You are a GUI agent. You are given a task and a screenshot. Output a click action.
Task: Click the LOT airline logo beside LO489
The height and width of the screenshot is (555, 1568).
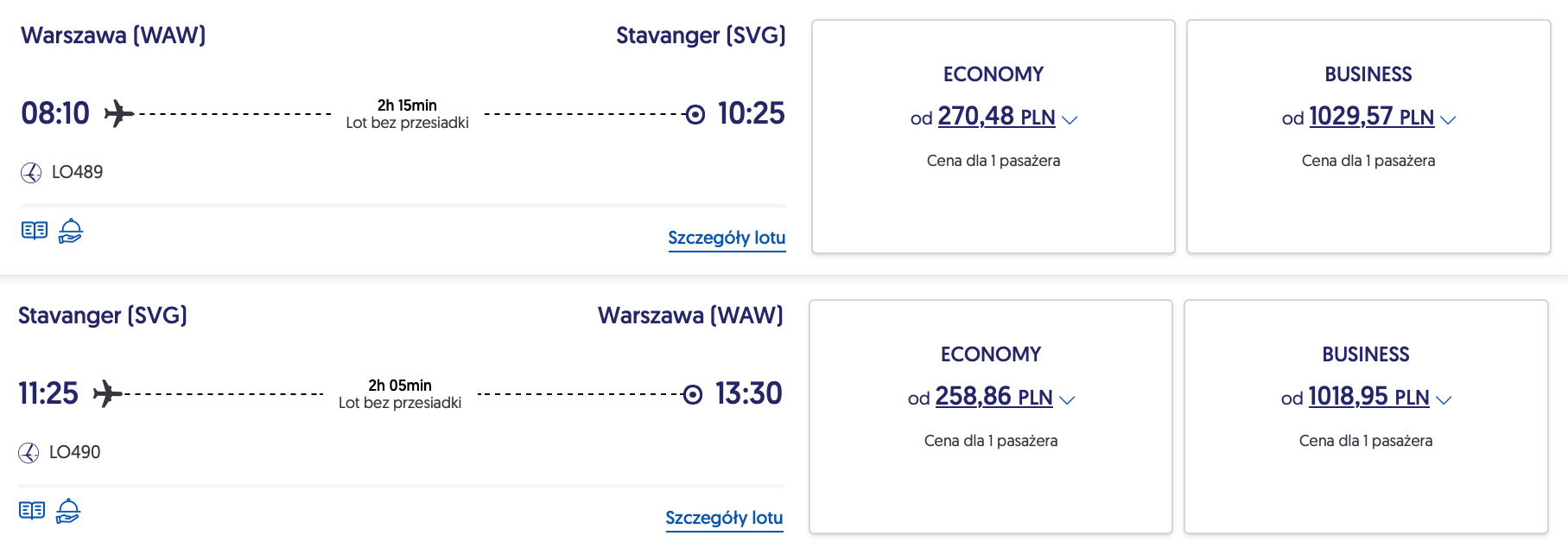(31, 173)
